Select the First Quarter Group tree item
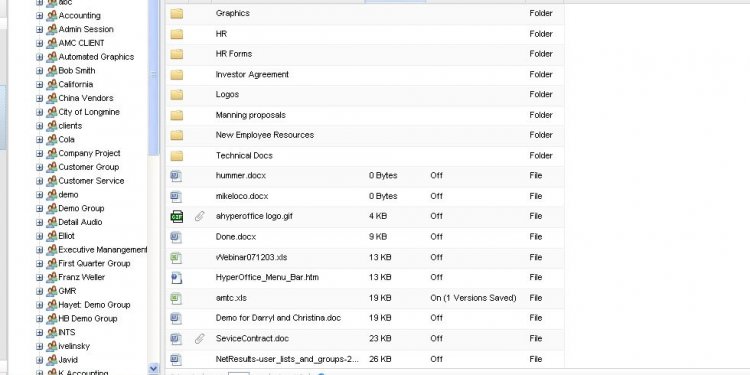Image resolution: width=750 pixels, height=375 pixels. [x=94, y=264]
